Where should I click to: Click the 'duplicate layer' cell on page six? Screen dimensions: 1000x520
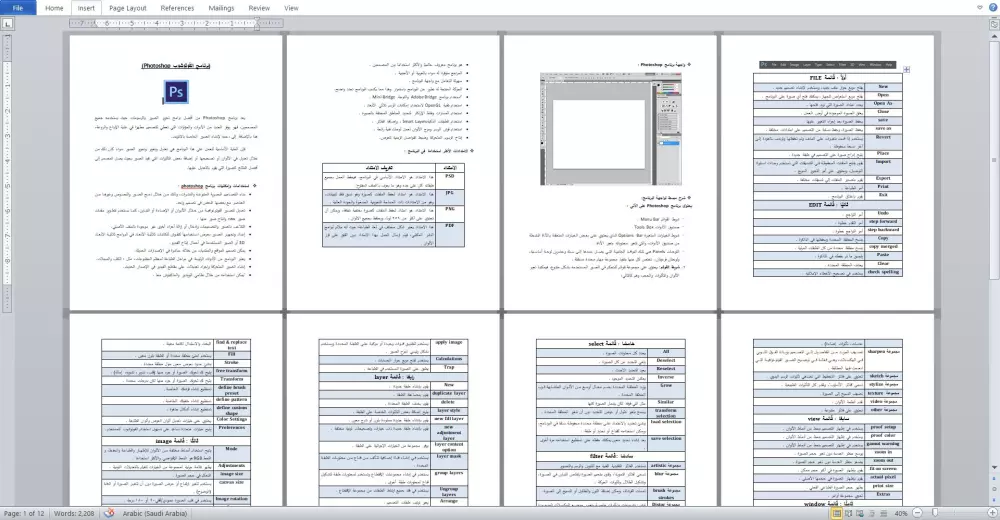450,394
